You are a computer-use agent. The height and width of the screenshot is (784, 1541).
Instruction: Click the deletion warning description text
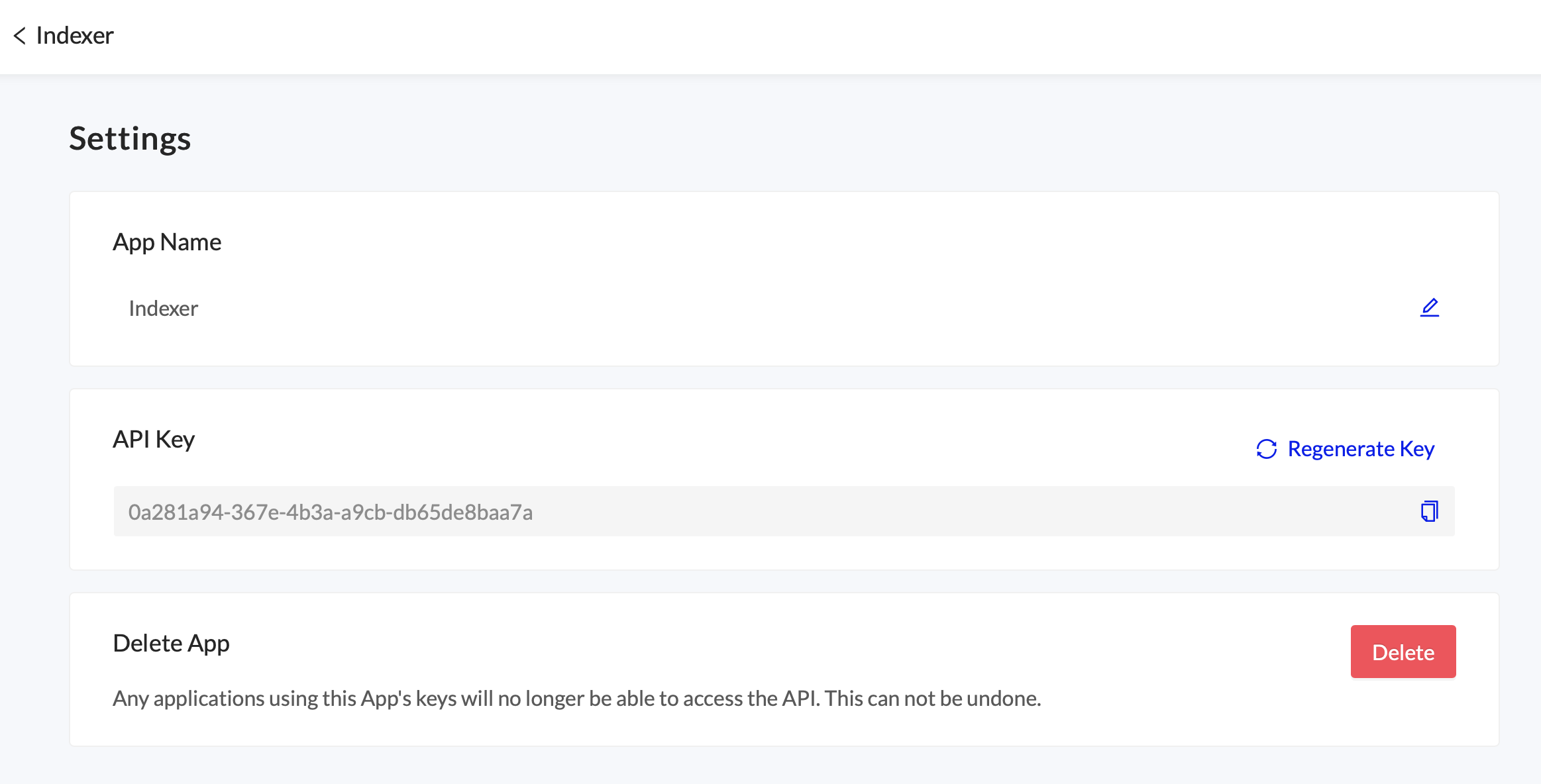pyautogui.click(x=464, y=699)
